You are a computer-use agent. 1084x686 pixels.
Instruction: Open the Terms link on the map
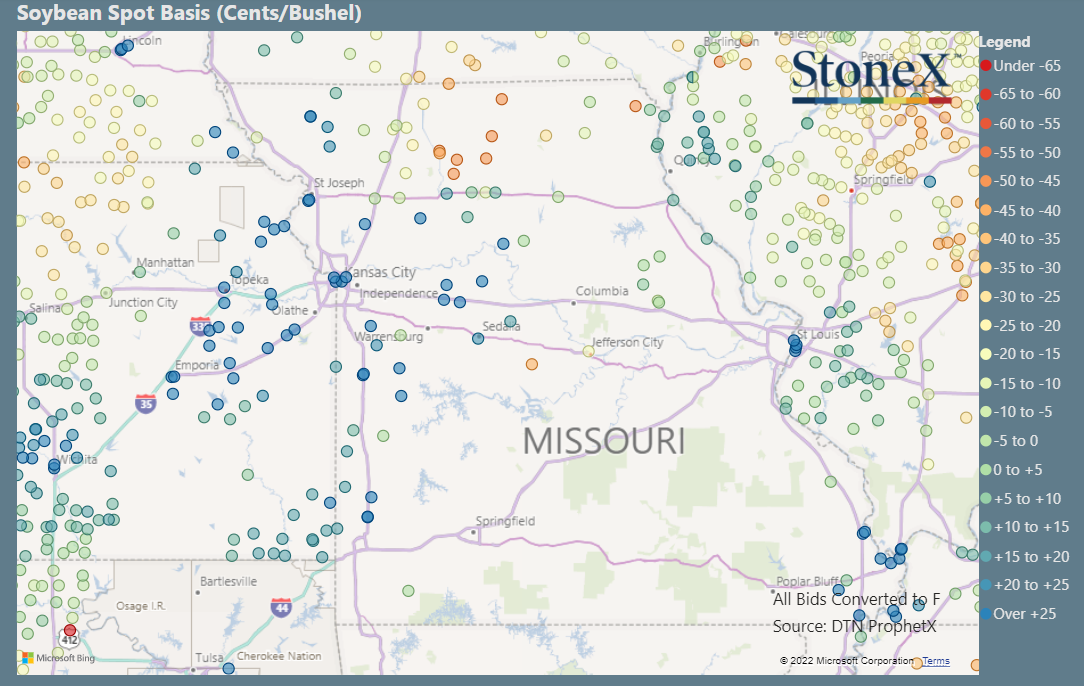pos(936,661)
